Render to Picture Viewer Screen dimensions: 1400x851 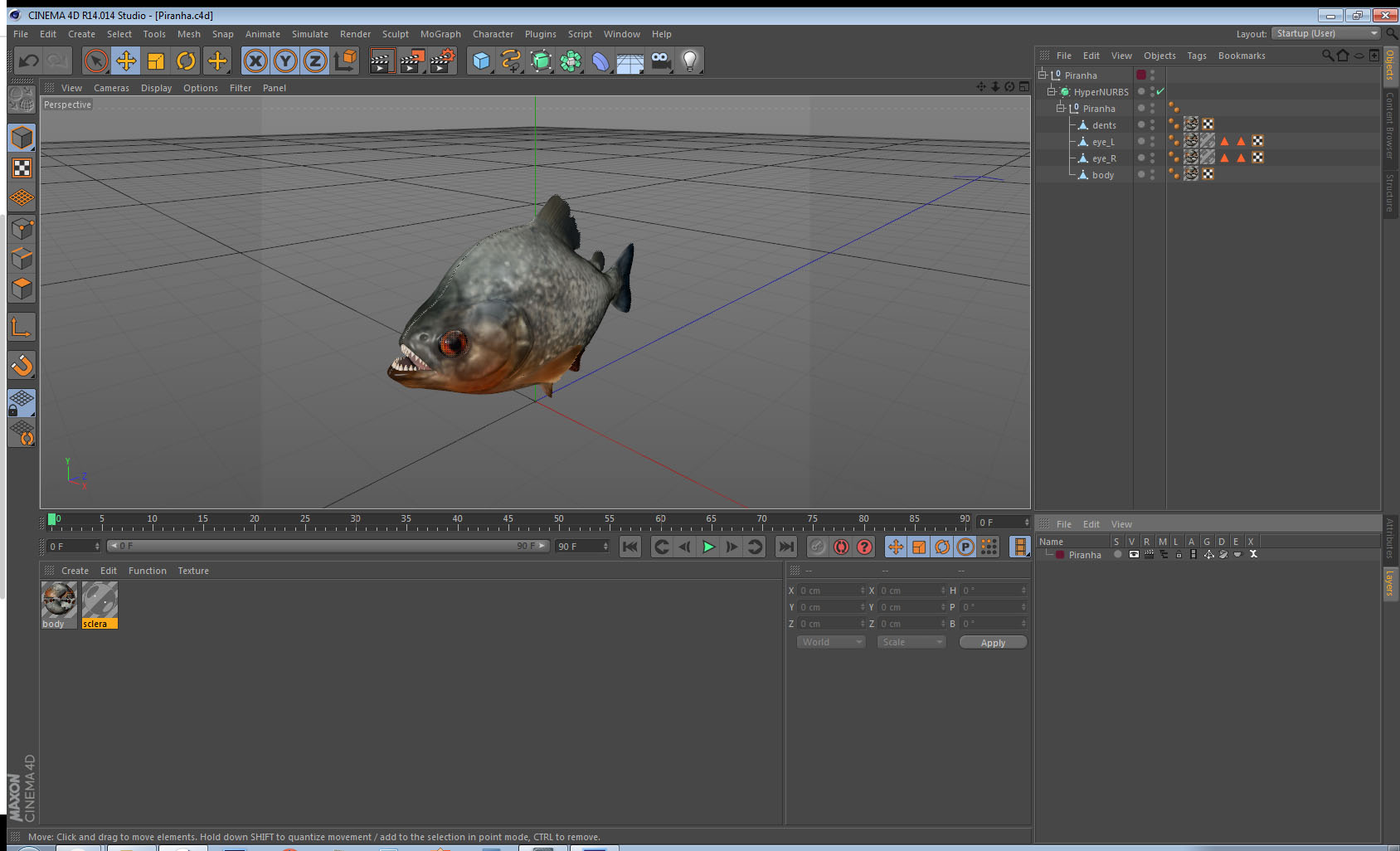(412, 61)
